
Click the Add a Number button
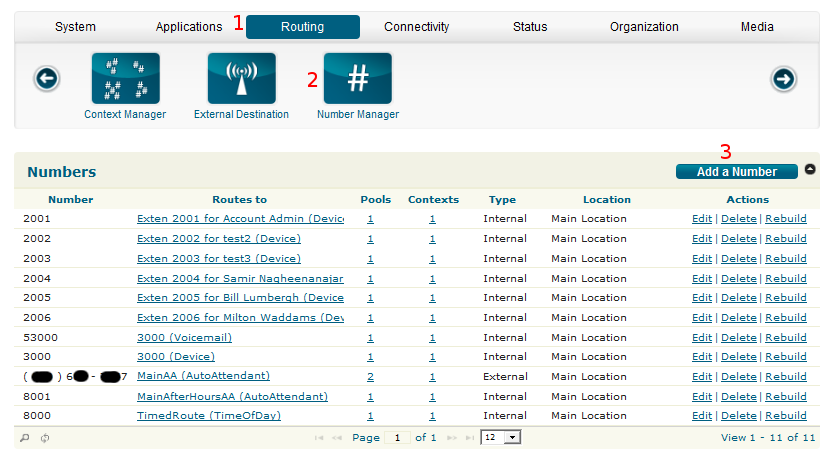click(x=736, y=172)
